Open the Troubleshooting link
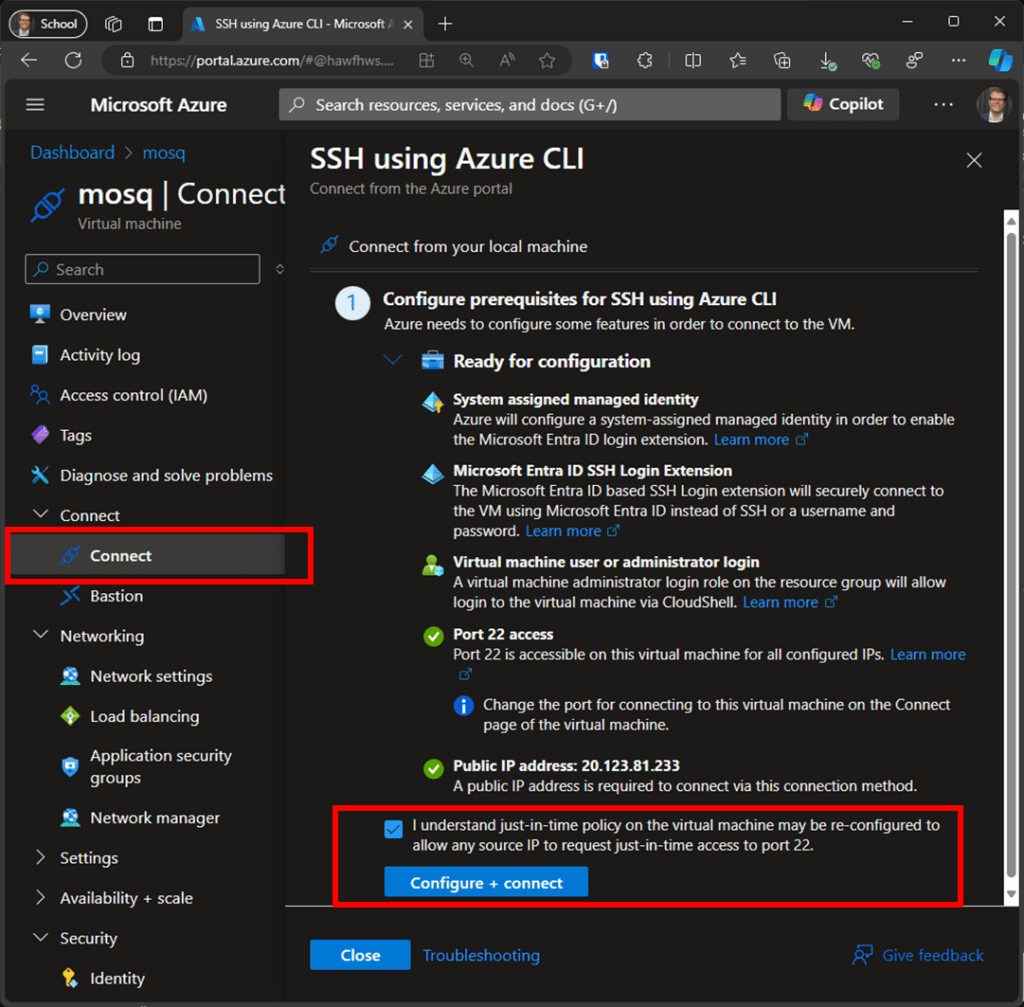This screenshot has height=1007, width=1024. coord(480,955)
